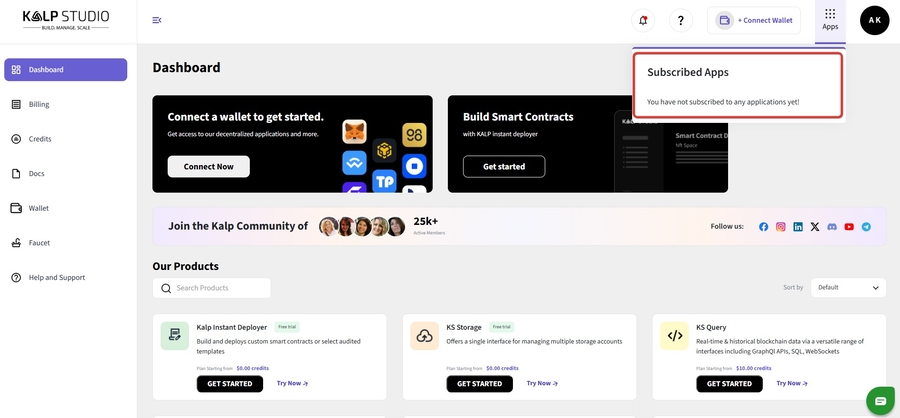Click Get started on Build Smart Contracts

tap(503, 166)
